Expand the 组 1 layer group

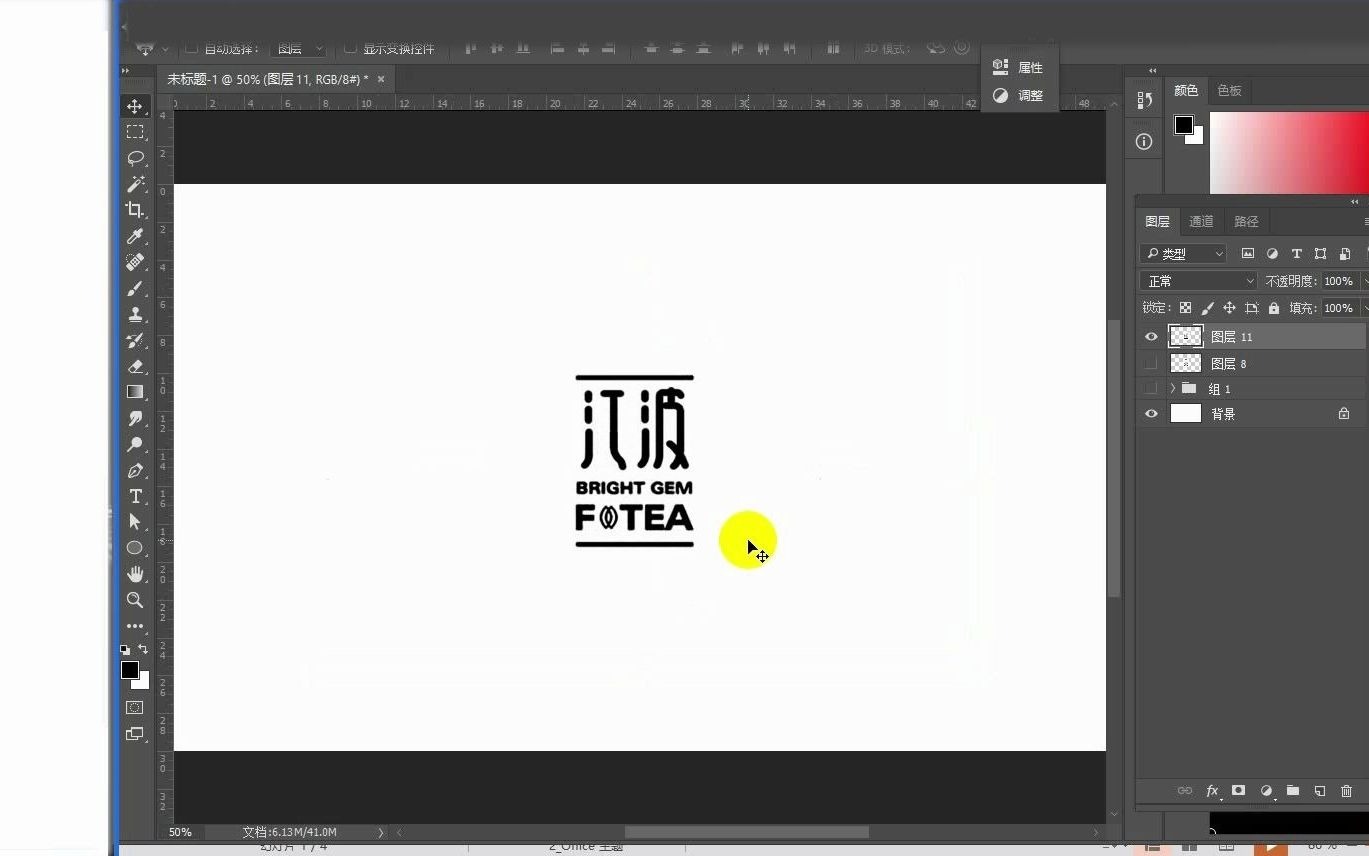[x=1172, y=388]
